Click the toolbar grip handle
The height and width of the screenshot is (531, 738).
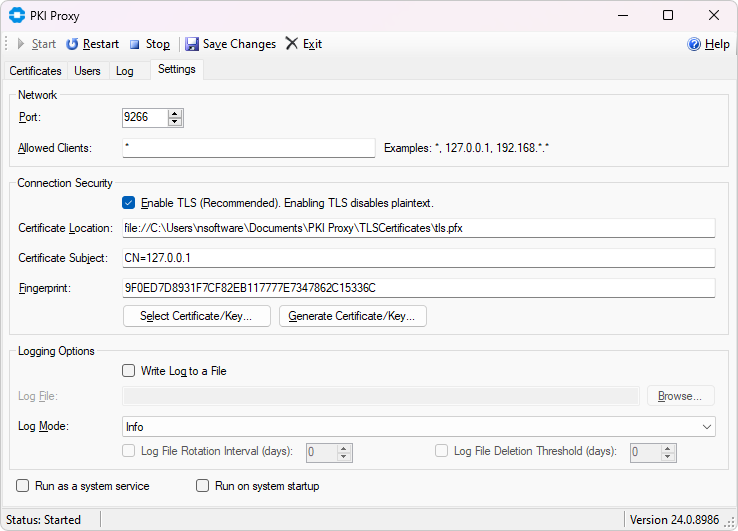6,44
